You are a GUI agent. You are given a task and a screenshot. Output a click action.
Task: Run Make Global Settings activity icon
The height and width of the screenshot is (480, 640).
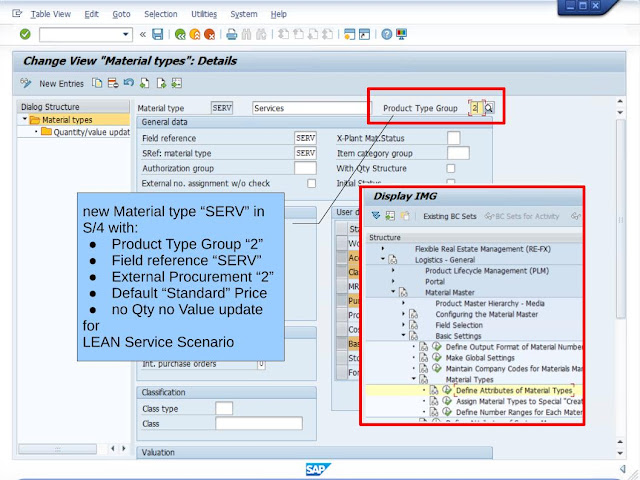pyautogui.click(x=437, y=358)
